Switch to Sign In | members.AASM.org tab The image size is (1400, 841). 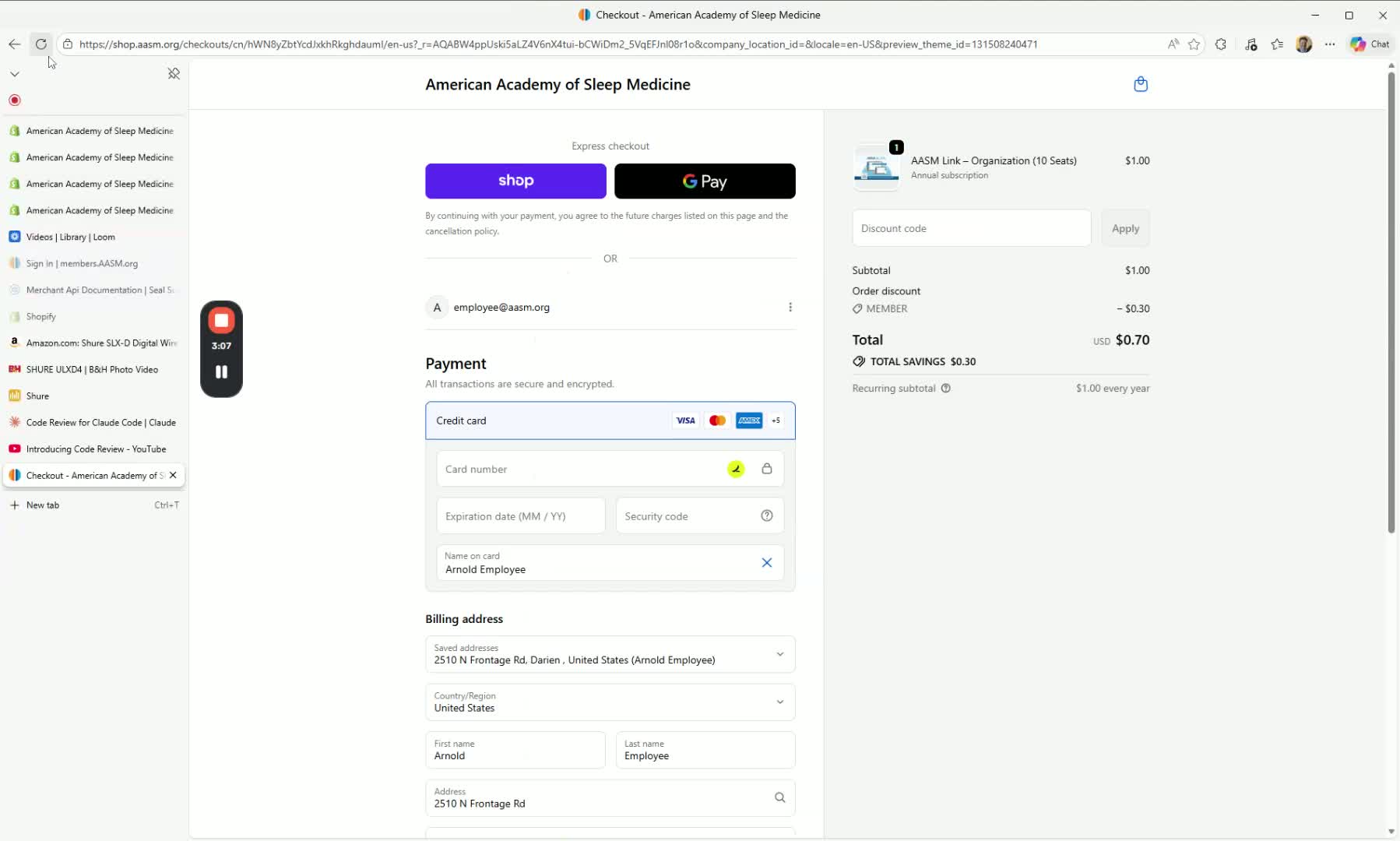(94, 263)
